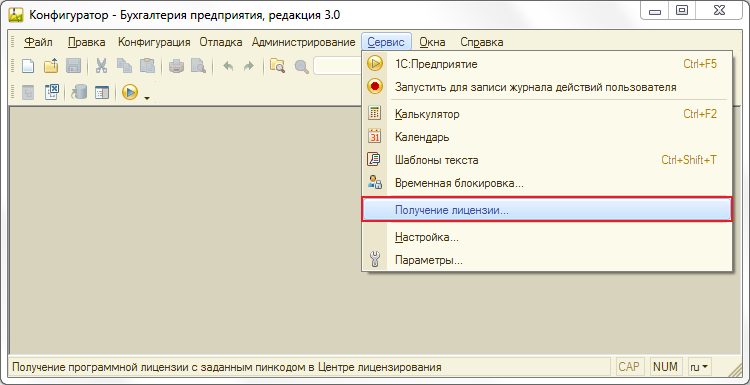Cut selection with scissors icon
This screenshot has height=385, width=750.
tap(101, 66)
